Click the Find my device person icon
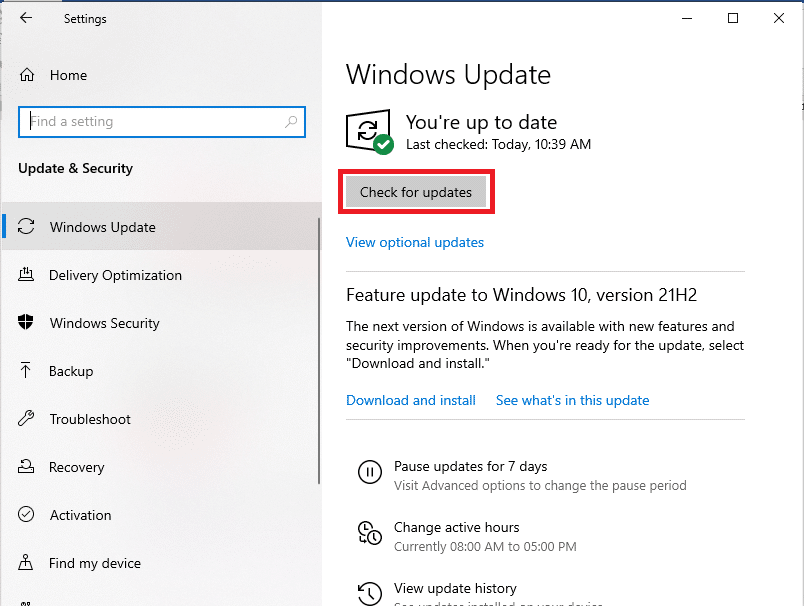The width and height of the screenshot is (804, 612). [x=26, y=562]
